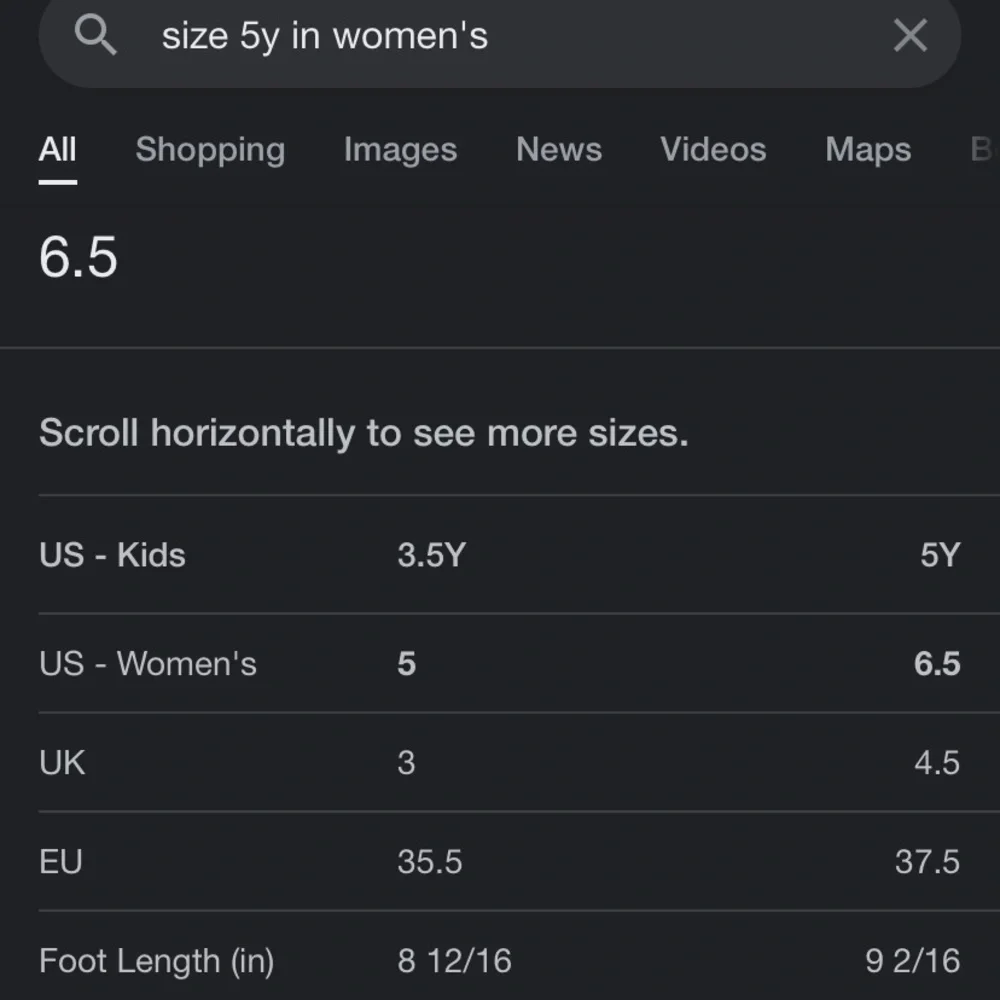The width and height of the screenshot is (1000, 1000).
Task: Select the All results tab
Action: tap(57, 150)
